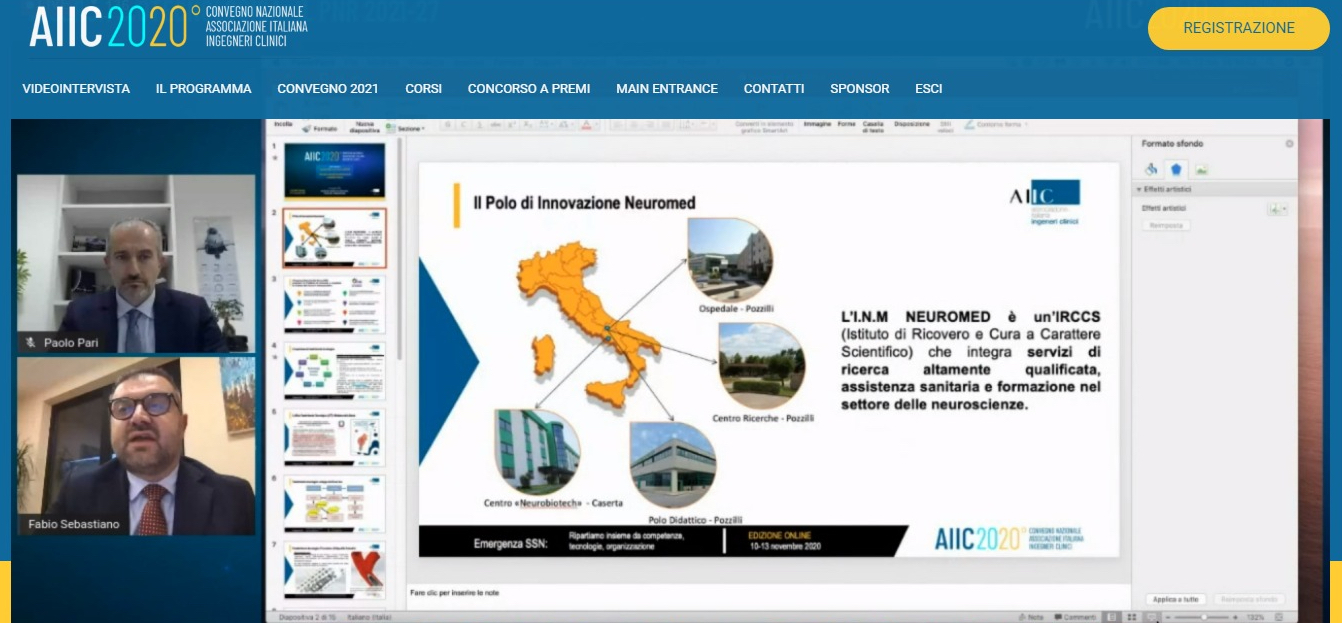Click the AIIC 2020 logo in header
Image resolution: width=1342 pixels, height=623 pixels.
(x=168, y=27)
